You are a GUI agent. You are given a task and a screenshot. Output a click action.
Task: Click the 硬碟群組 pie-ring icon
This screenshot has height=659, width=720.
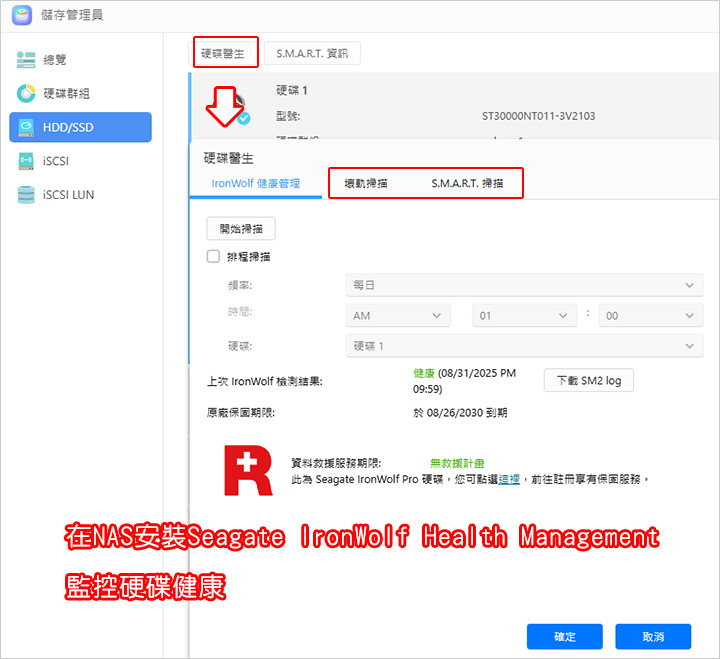[26, 93]
